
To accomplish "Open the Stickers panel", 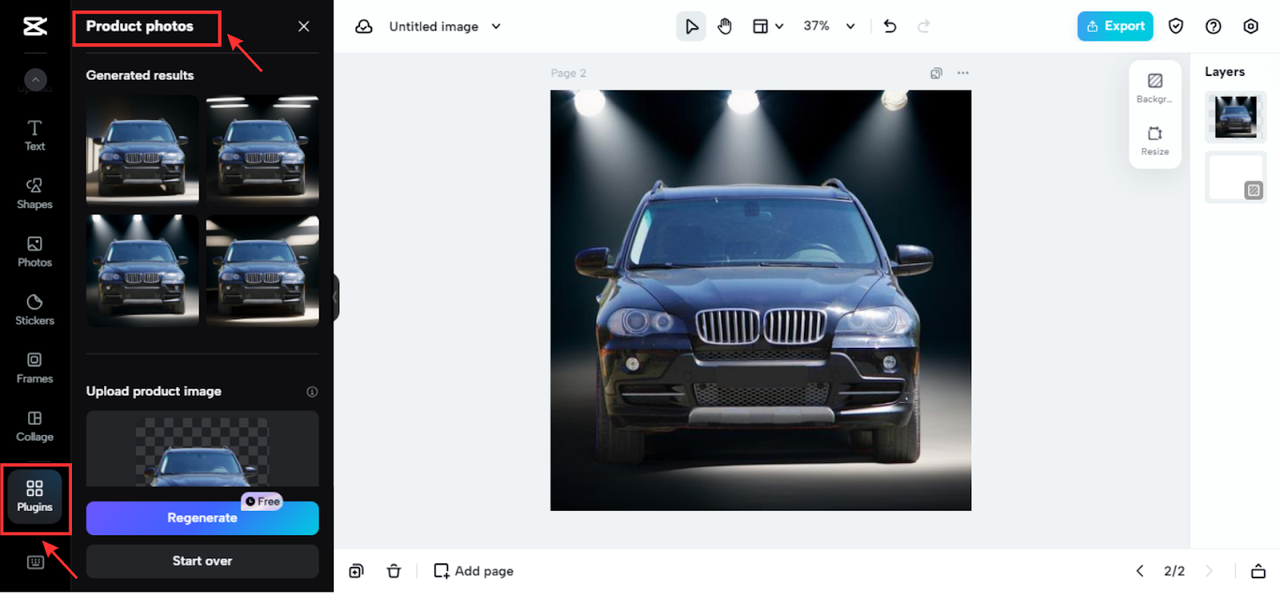I will 35,310.
